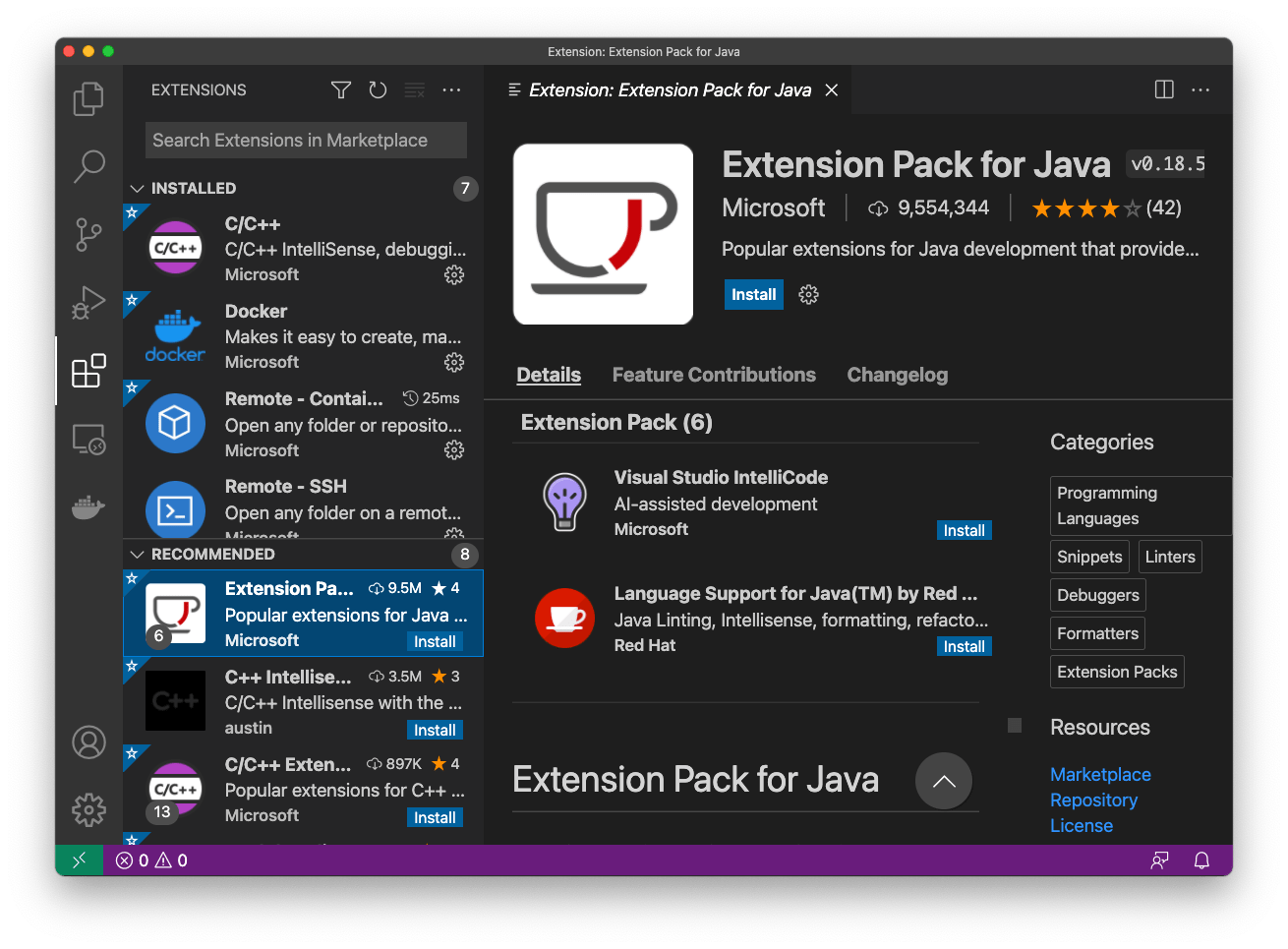The height and width of the screenshot is (949, 1288).
Task: Click the Filter Extensions icon
Action: coord(340,89)
